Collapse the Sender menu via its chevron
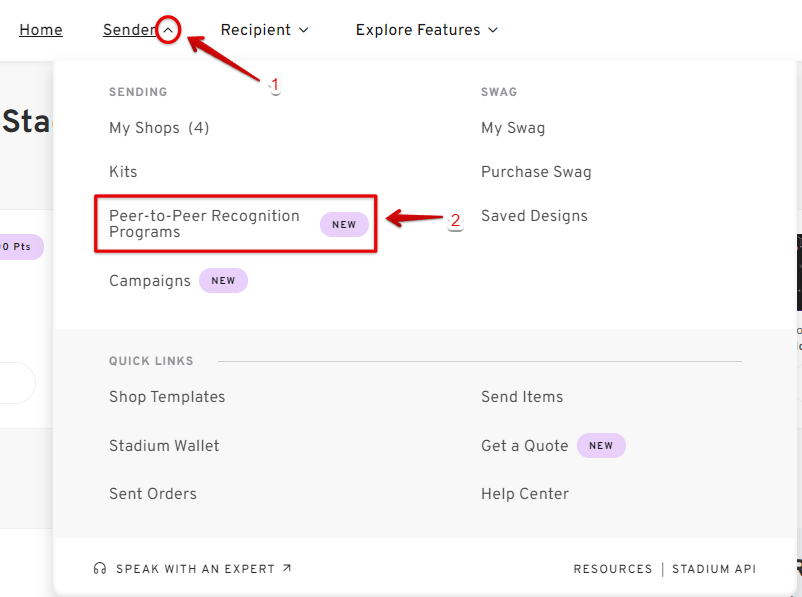This screenshot has height=597, width=802. point(168,29)
